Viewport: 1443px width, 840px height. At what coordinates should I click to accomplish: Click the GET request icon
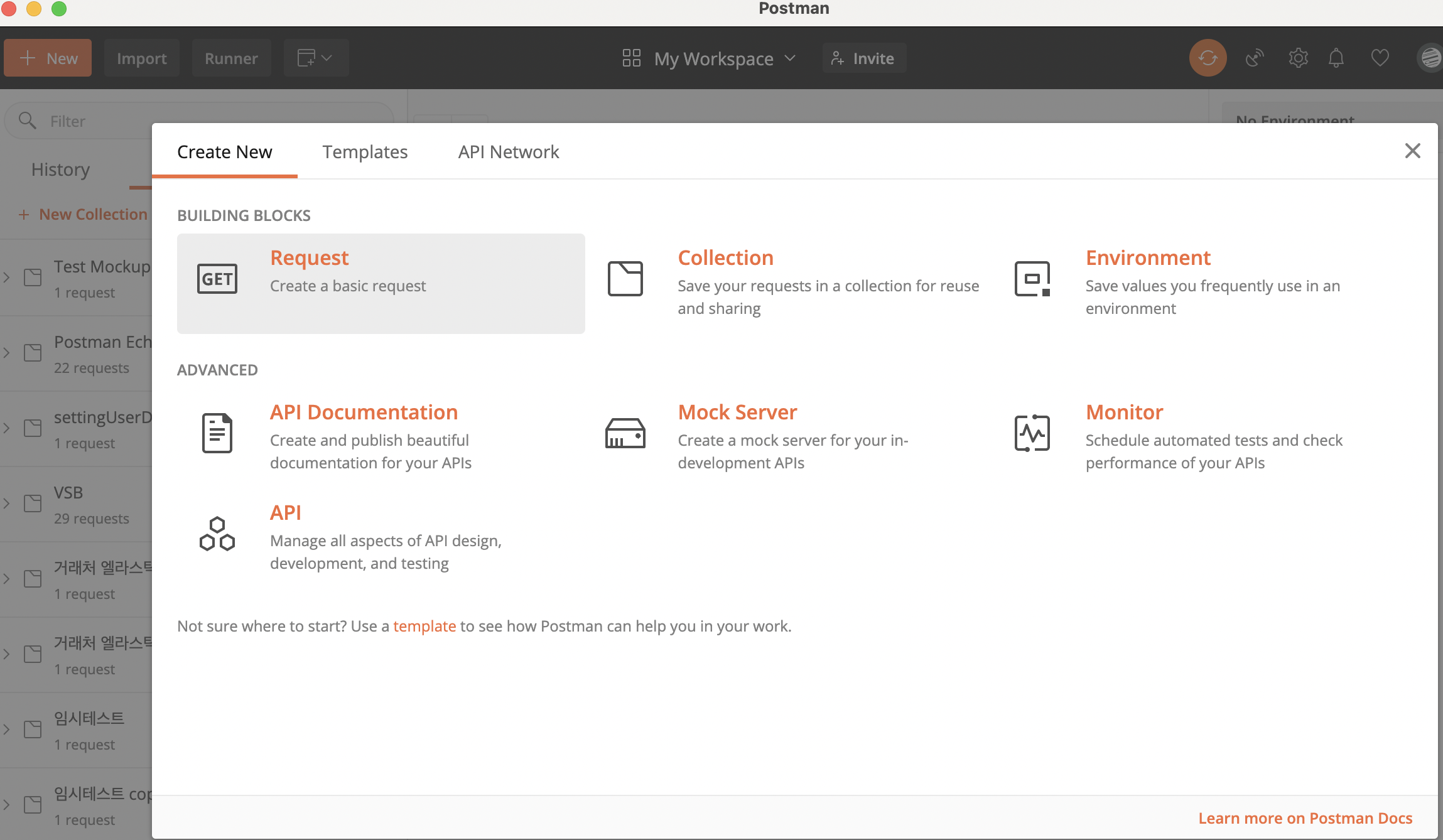pyautogui.click(x=217, y=279)
